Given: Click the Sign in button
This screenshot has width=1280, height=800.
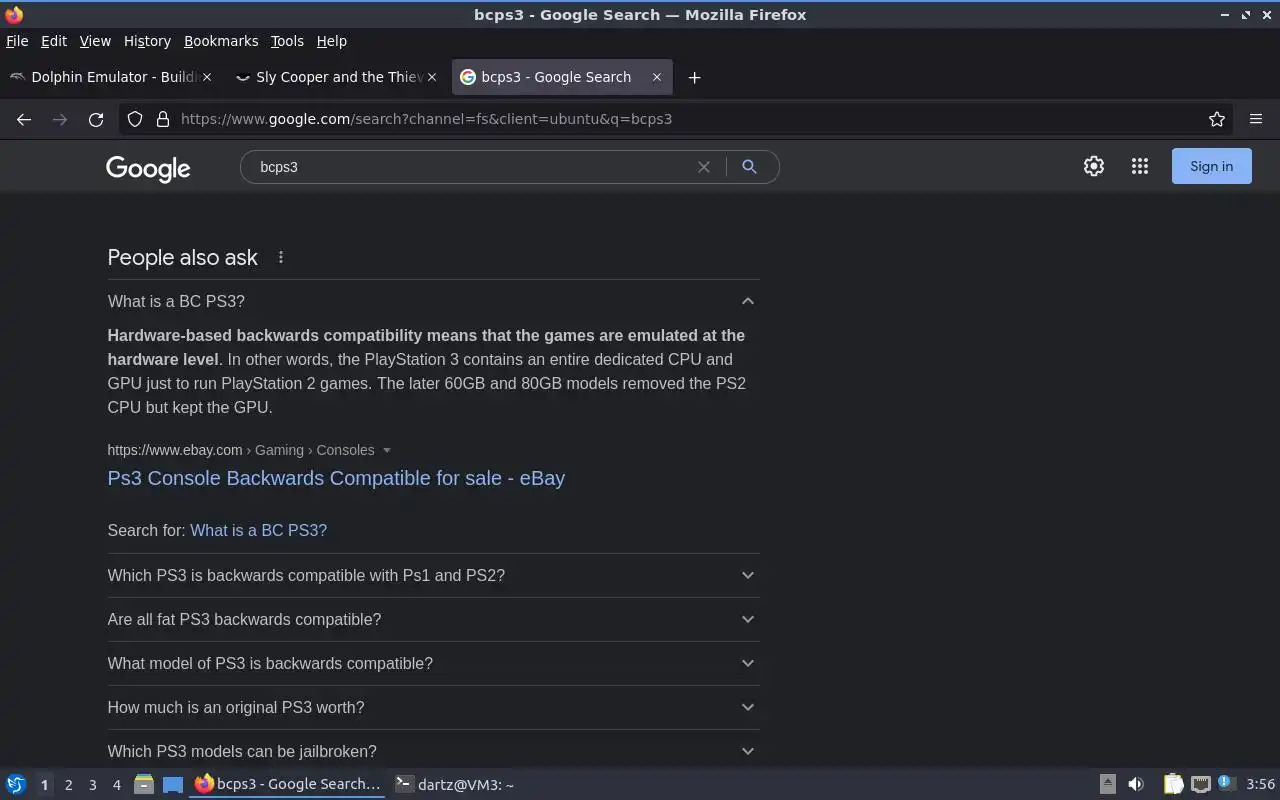Looking at the screenshot, I should [1211, 167].
